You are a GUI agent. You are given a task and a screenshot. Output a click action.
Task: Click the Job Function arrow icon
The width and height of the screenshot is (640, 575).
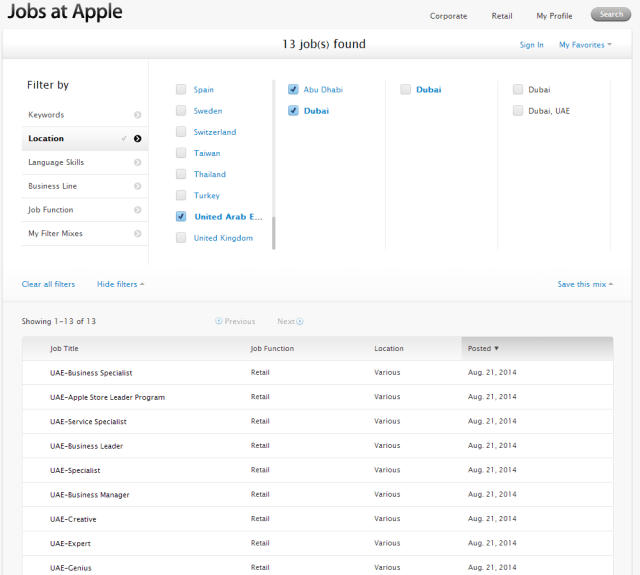(x=138, y=210)
